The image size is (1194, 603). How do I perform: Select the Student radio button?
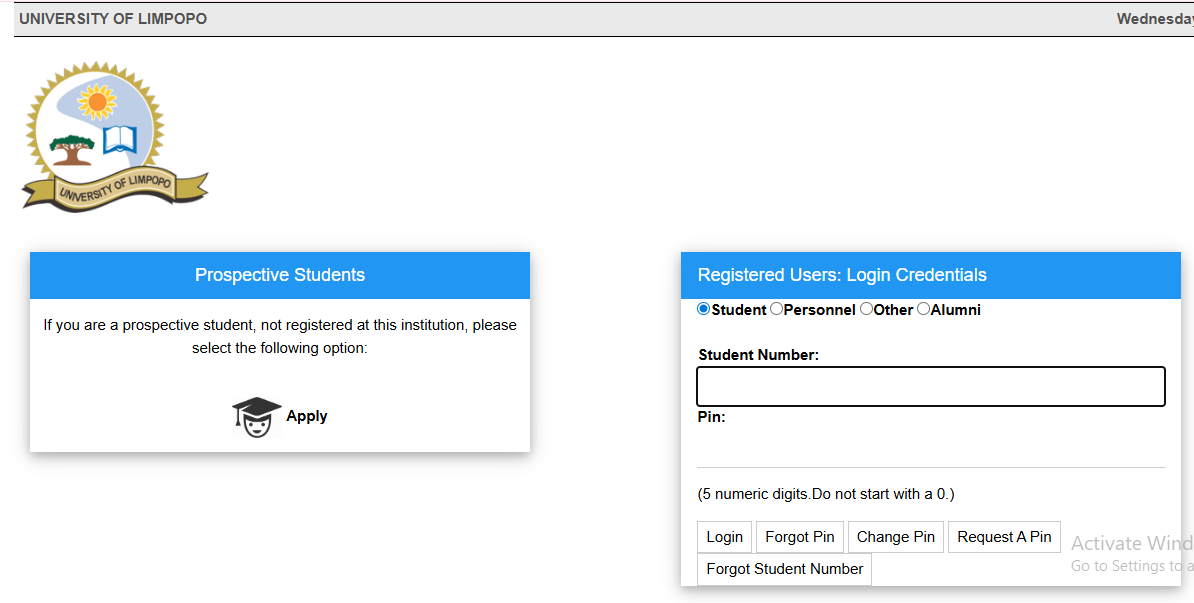(x=704, y=309)
